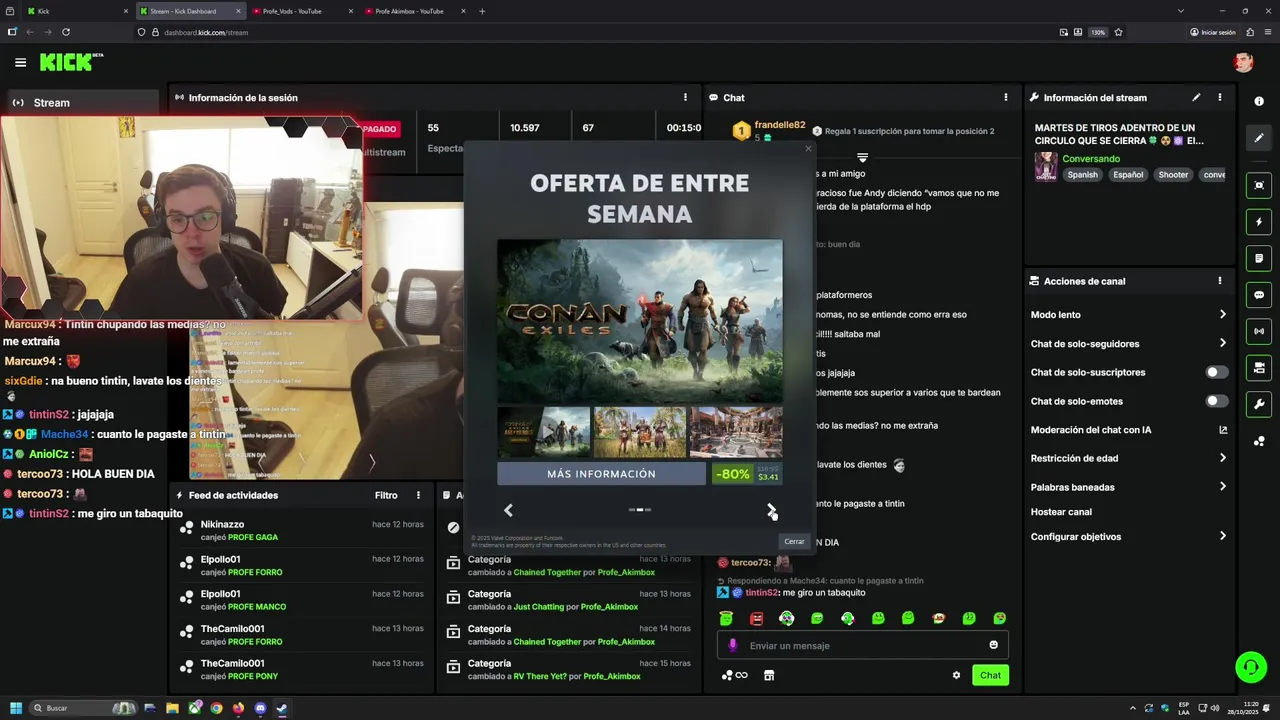Screen dimensions: 1280x720
Task: Click the Conversando category link
Action: tap(1091, 159)
